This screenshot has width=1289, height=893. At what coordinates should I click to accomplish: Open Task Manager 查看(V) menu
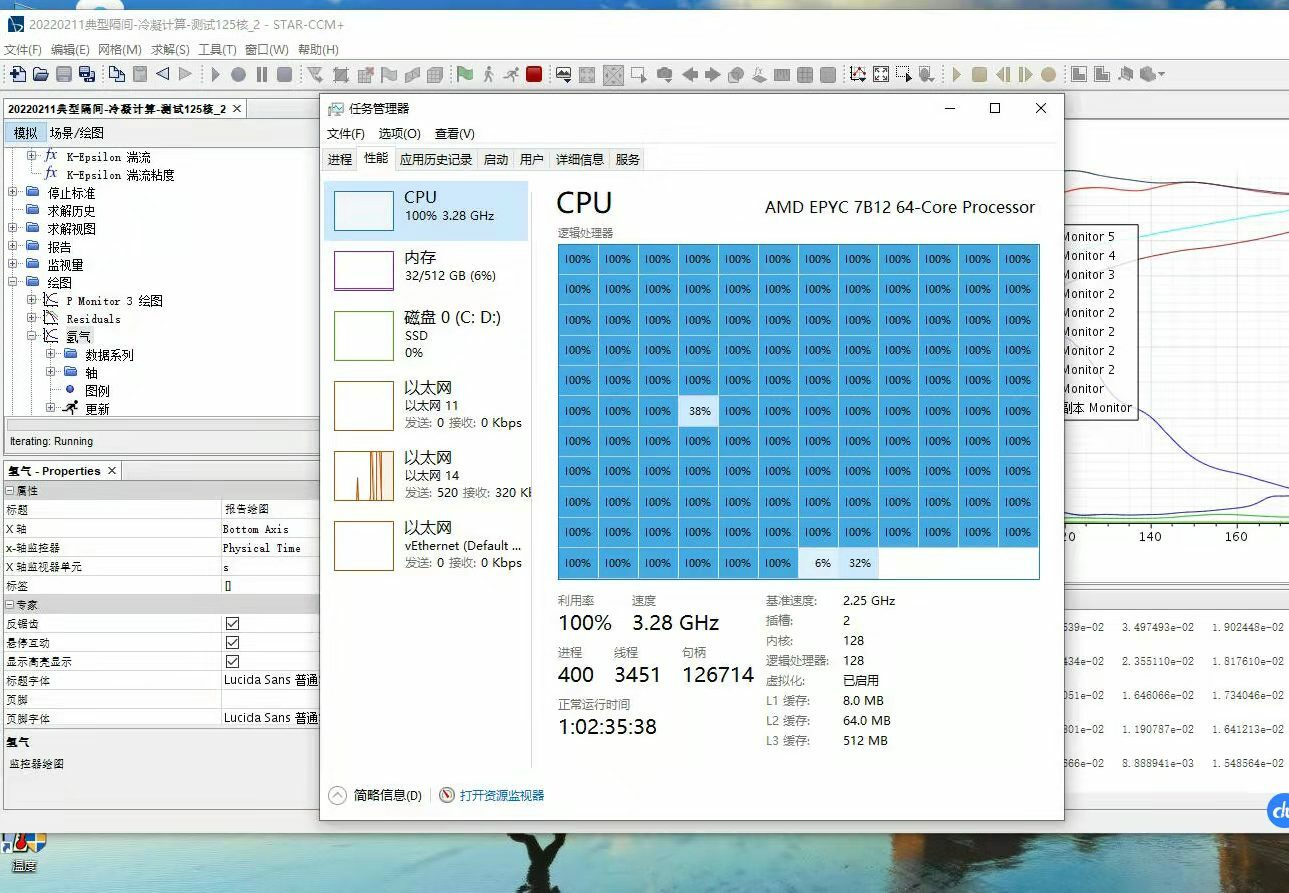click(x=454, y=133)
